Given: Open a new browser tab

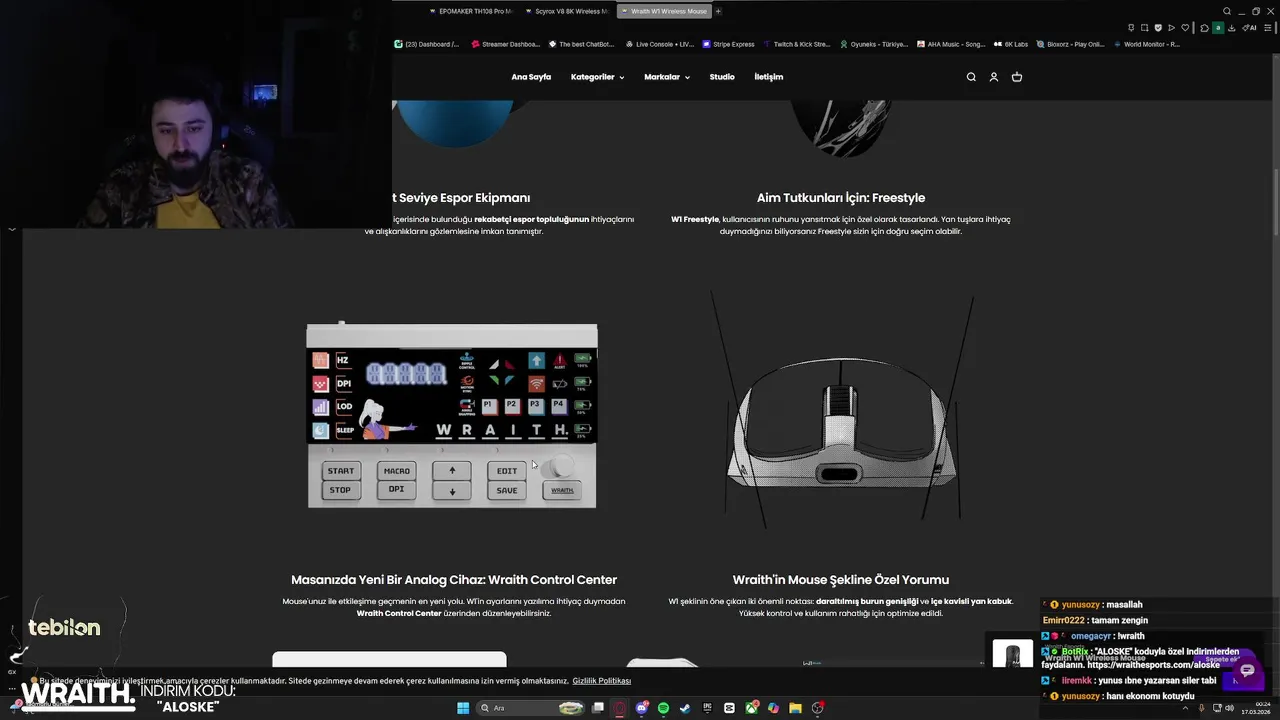Looking at the screenshot, I should point(718,11).
